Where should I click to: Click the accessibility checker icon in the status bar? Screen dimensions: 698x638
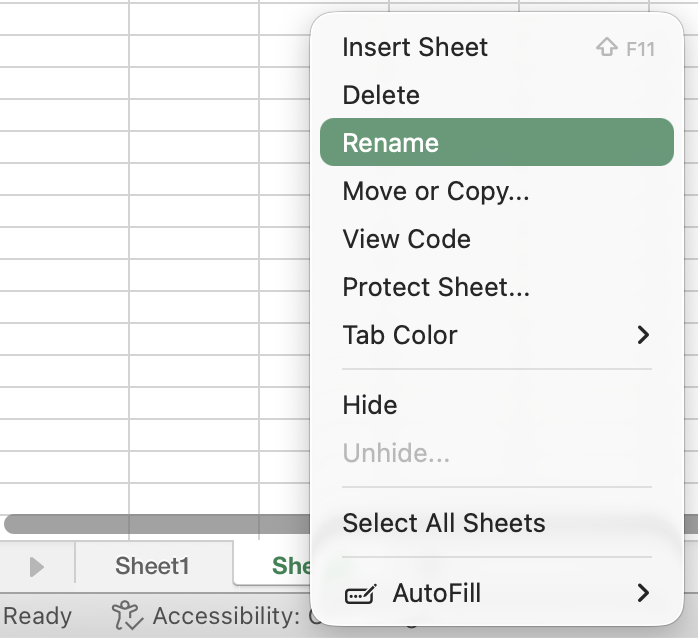(125, 615)
